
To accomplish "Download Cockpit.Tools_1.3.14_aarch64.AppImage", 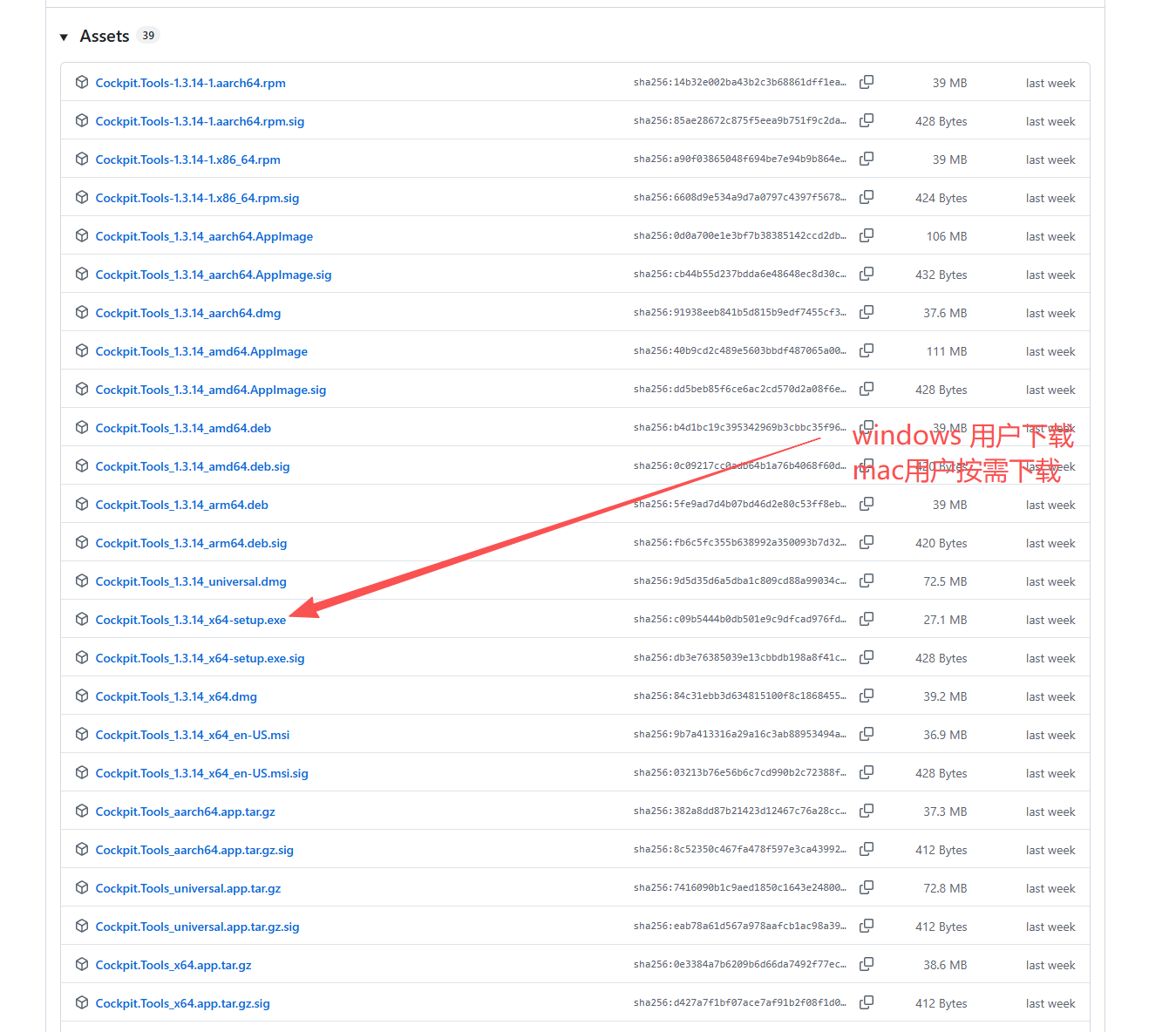I will 204,236.
